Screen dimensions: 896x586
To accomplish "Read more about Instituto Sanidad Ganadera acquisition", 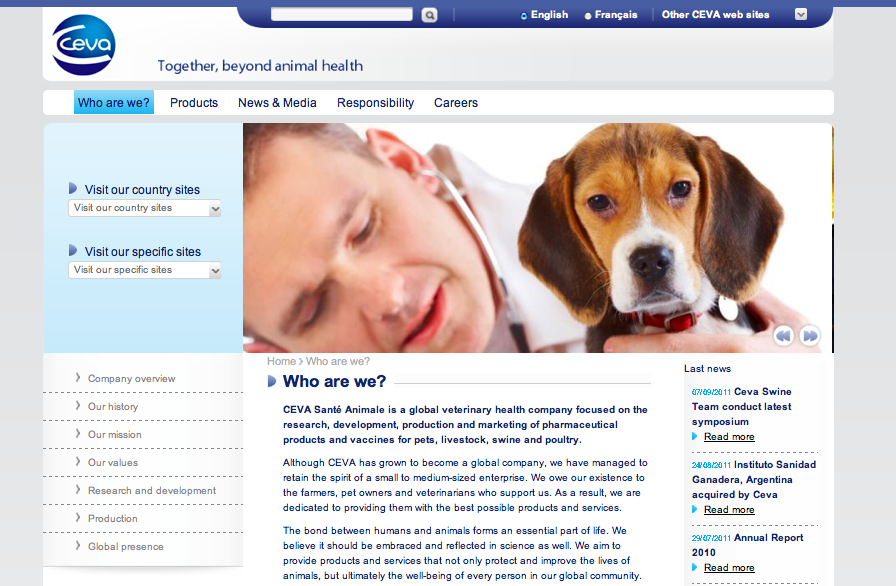I will tap(729, 509).
